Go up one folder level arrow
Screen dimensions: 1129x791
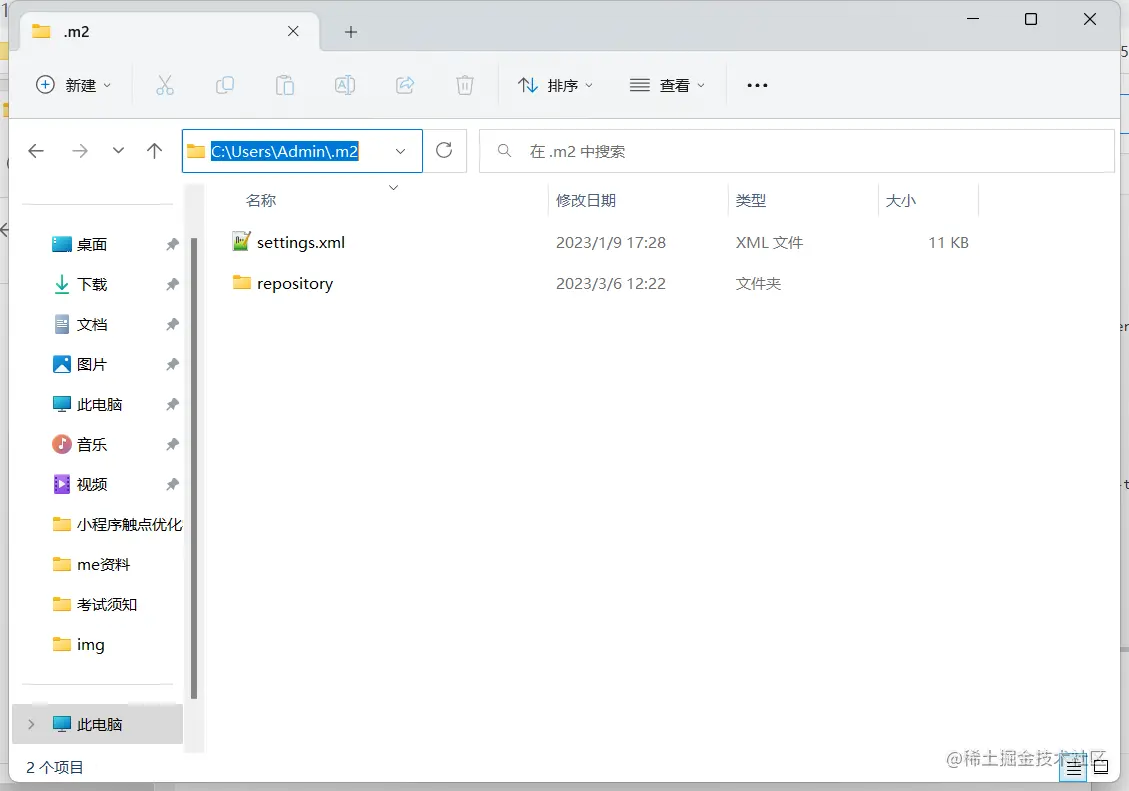tap(154, 150)
